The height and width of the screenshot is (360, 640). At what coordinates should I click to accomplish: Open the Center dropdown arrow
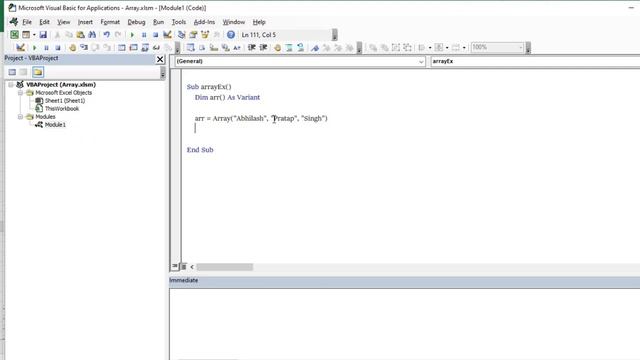[x=447, y=48]
